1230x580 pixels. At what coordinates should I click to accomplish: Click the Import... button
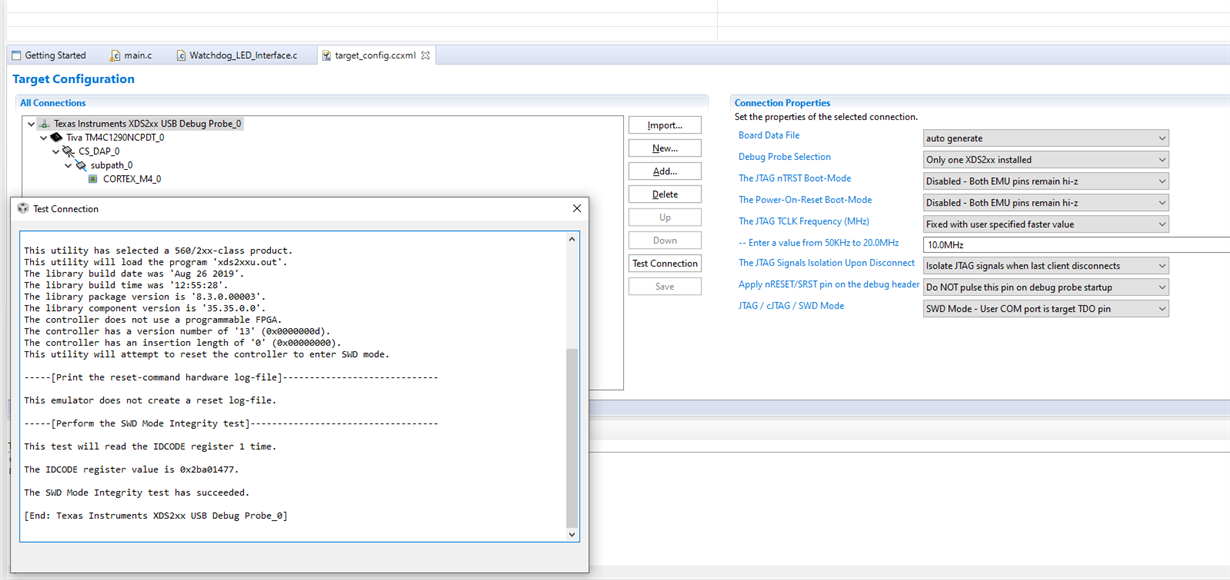tap(665, 125)
